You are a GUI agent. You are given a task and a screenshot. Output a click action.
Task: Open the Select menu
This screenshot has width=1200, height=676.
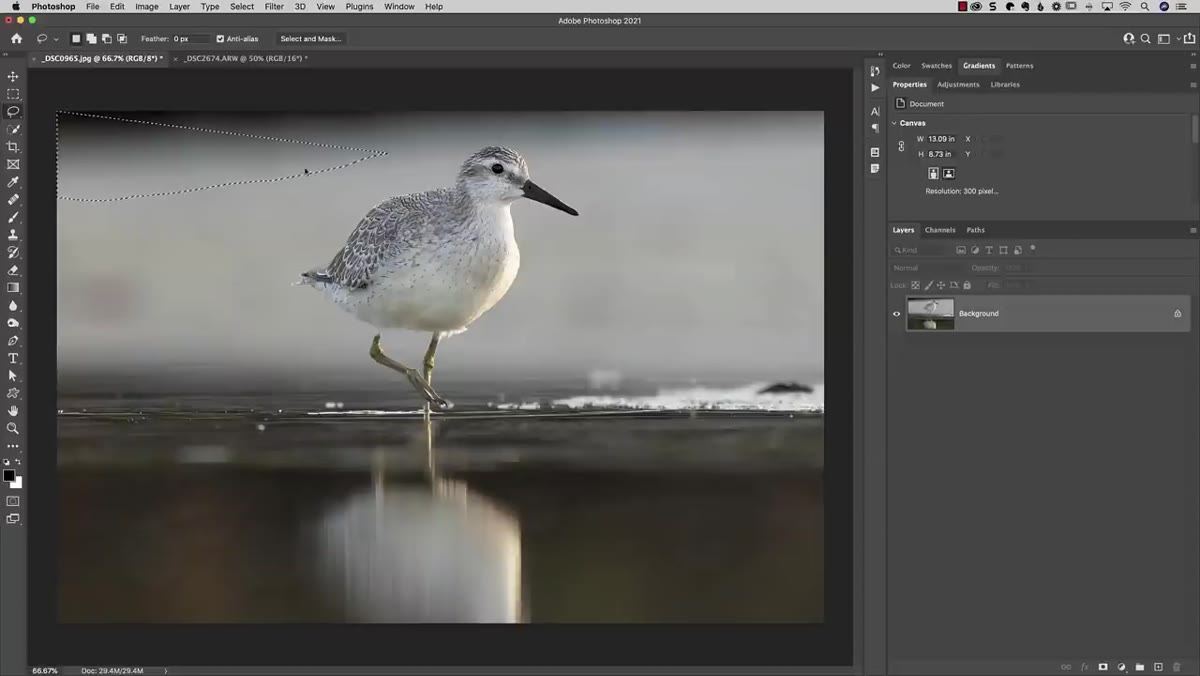[242, 6]
